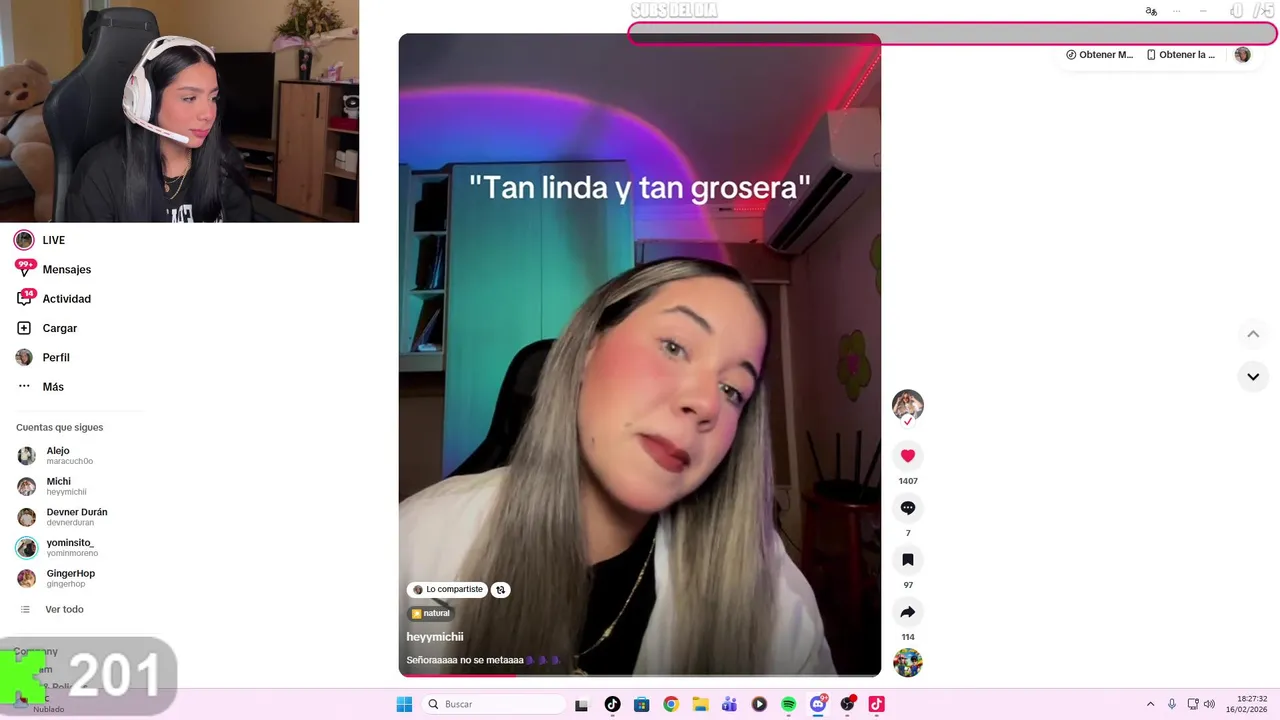Click the Mensajes icon with 99+ badge
Image resolution: width=1280 pixels, height=720 pixels.
[x=24, y=268]
